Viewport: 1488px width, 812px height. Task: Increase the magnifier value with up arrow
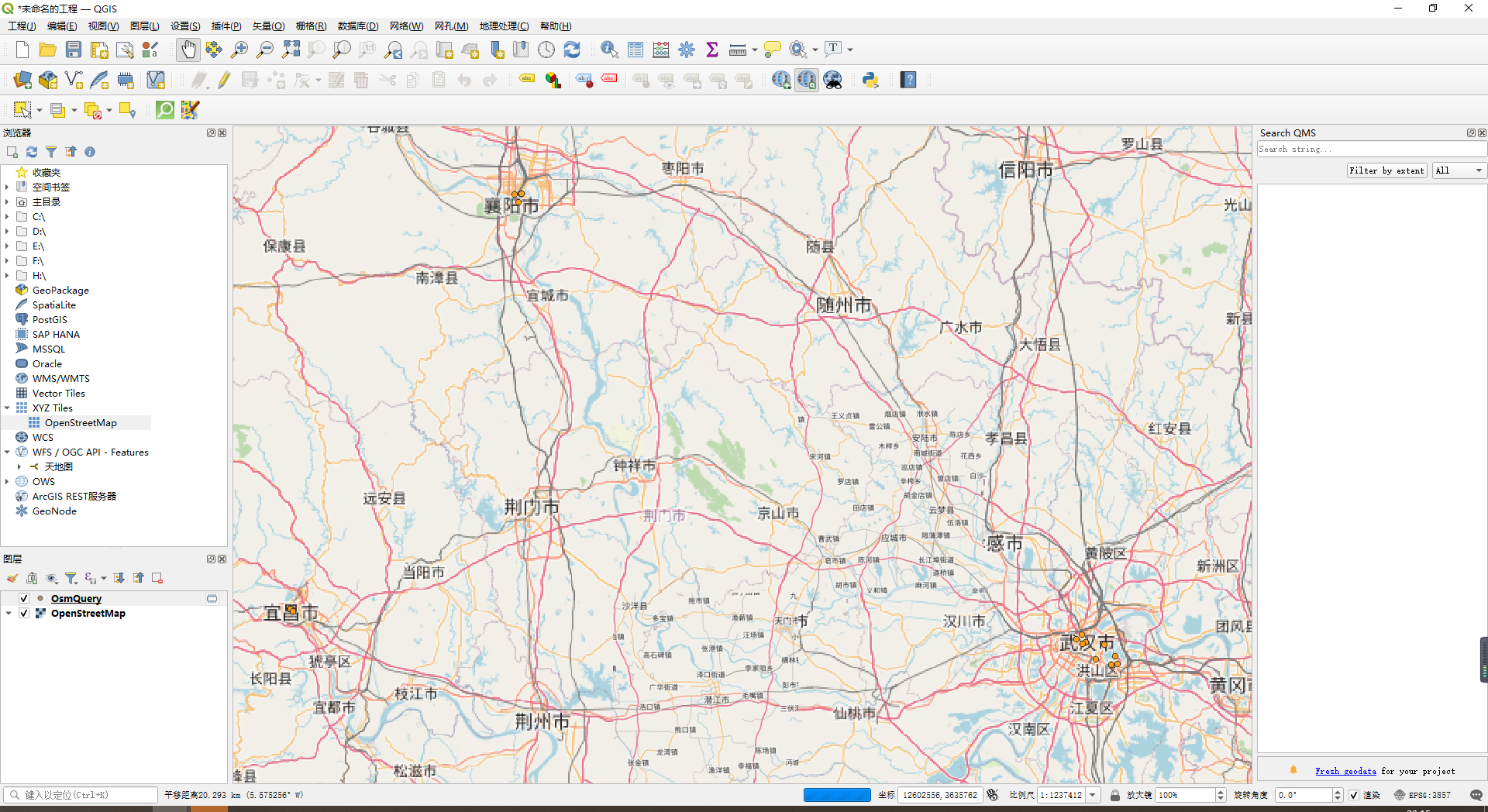point(1221,792)
